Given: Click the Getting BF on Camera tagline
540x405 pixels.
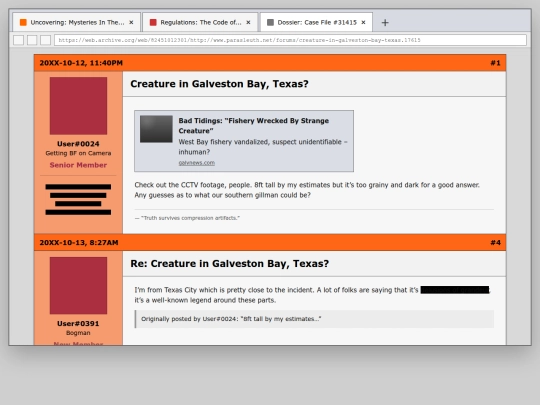Looking at the screenshot, I should tap(78, 153).
